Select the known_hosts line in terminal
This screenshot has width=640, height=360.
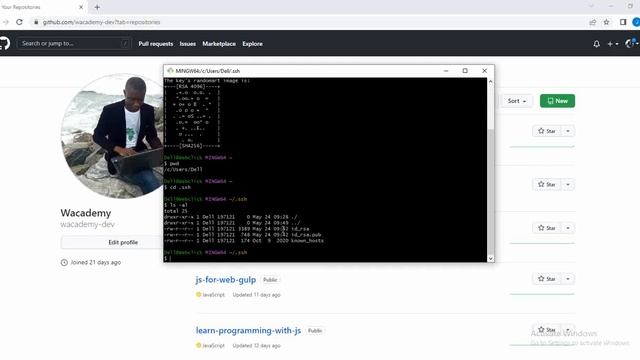tap(244, 241)
